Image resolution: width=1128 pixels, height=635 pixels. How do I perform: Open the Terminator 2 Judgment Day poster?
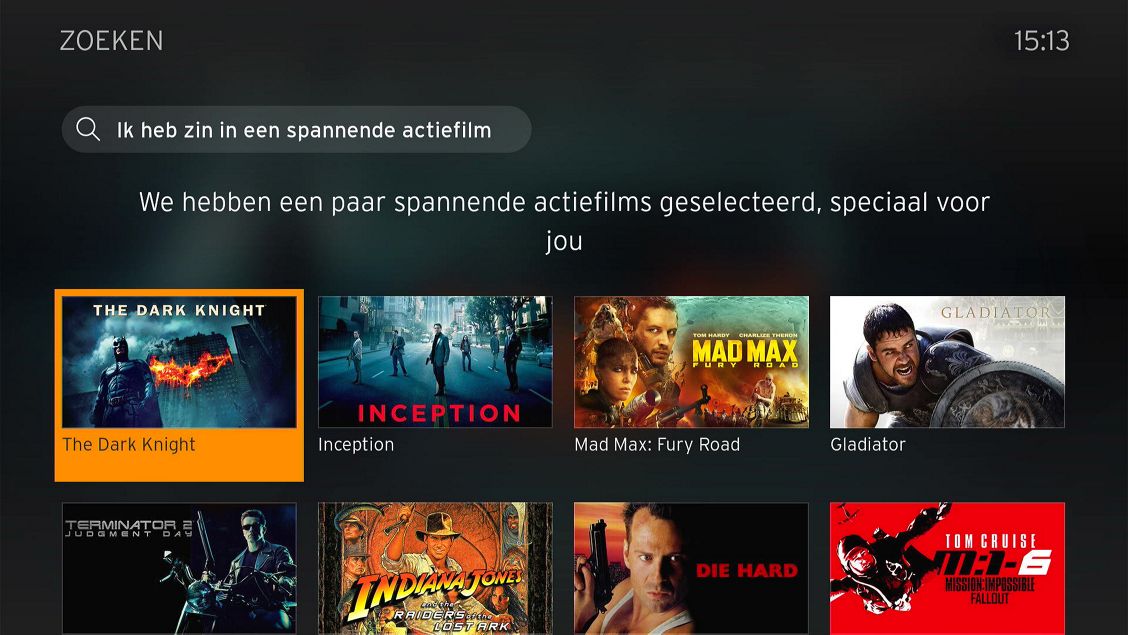(179, 568)
